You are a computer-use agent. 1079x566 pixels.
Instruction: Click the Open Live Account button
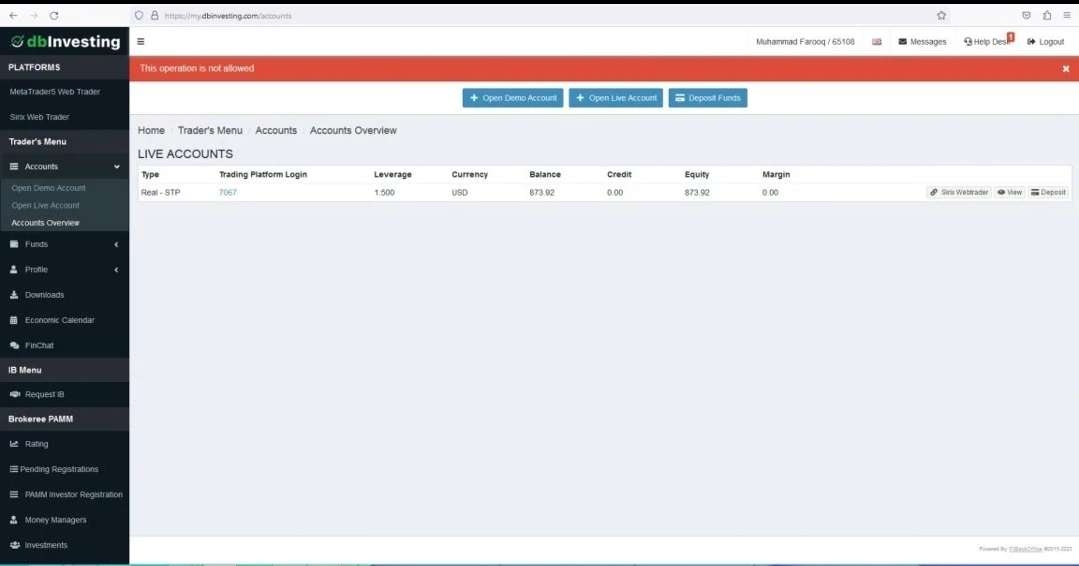(616, 98)
